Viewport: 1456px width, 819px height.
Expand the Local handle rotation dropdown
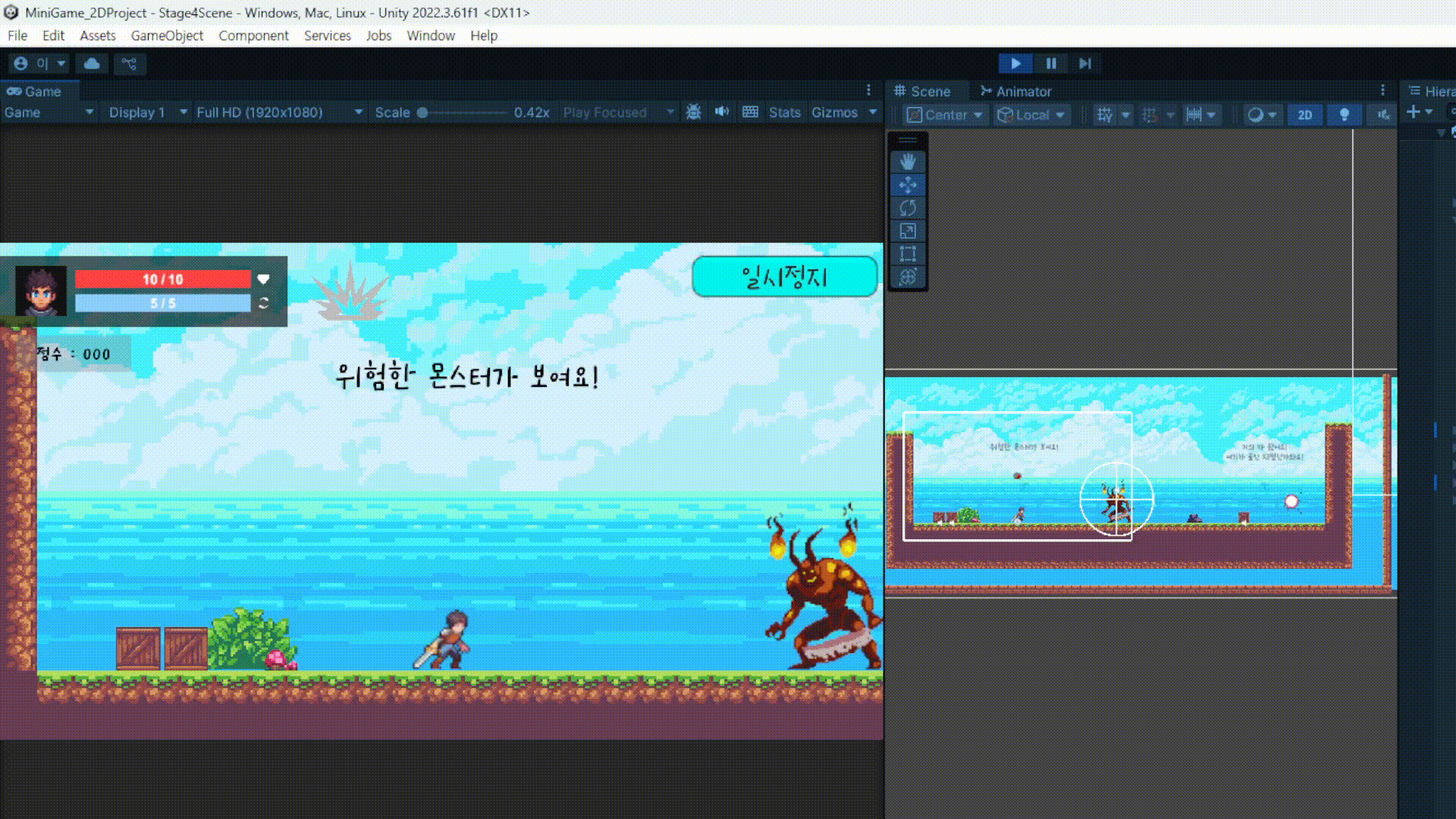pyautogui.click(x=1031, y=115)
